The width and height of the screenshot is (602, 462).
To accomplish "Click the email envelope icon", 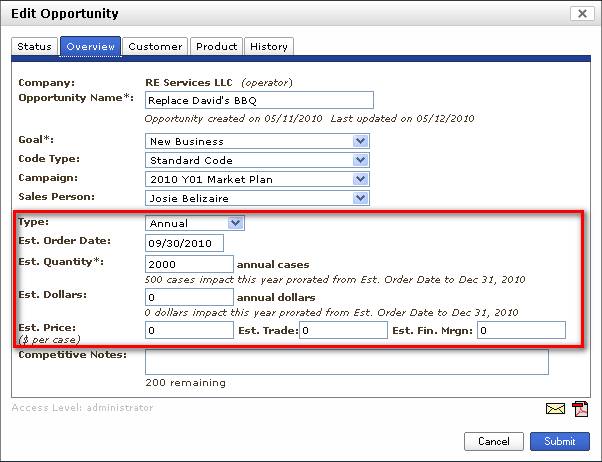I will point(555,408).
